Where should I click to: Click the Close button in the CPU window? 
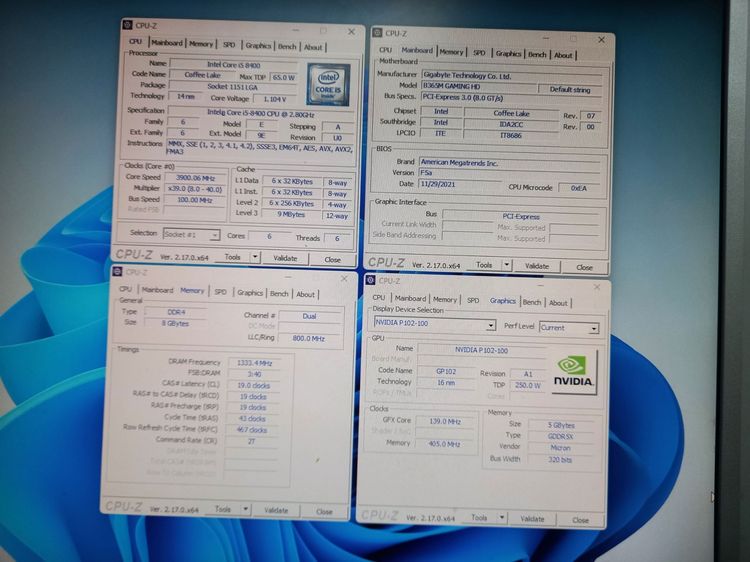pos(332,259)
